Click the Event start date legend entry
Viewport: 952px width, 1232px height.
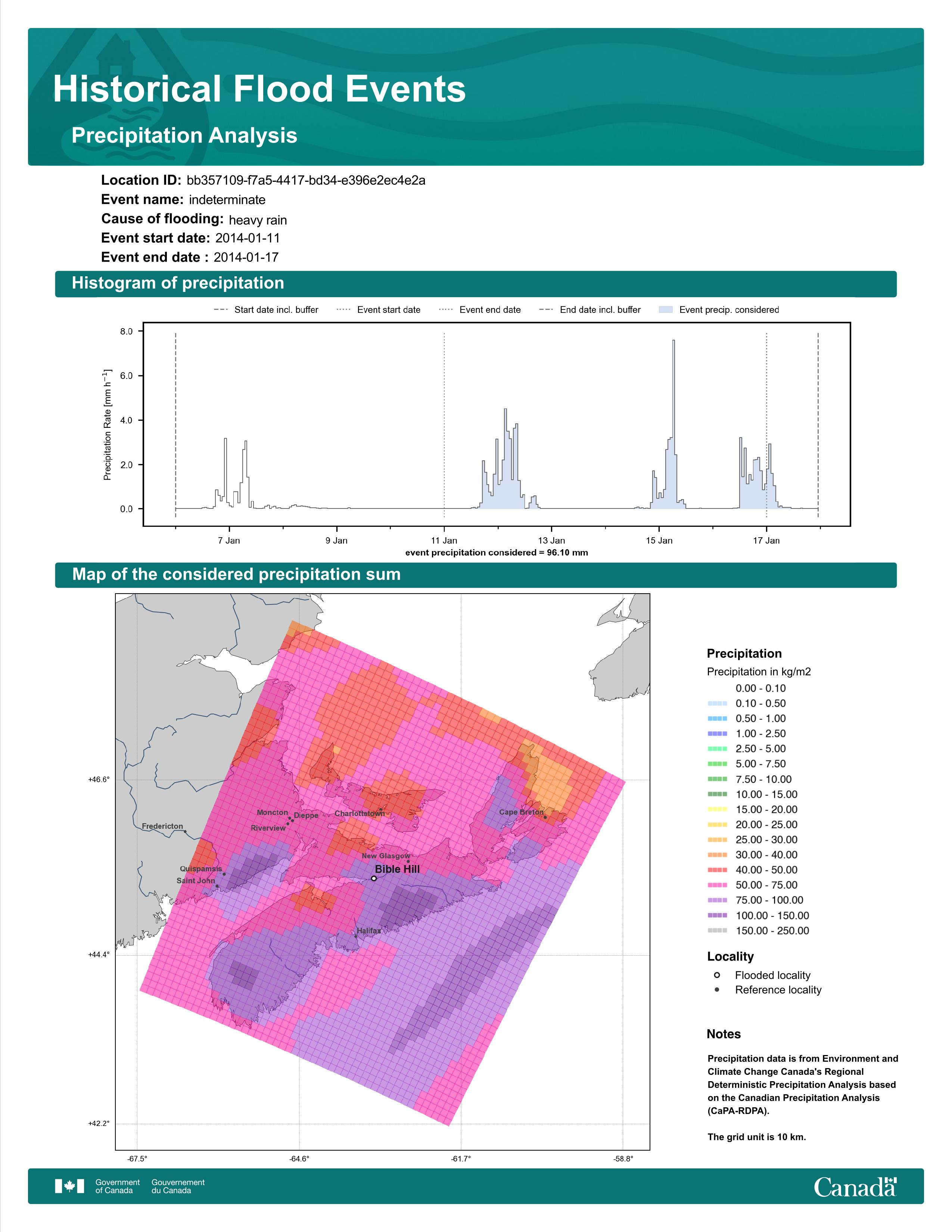[378, 310]
